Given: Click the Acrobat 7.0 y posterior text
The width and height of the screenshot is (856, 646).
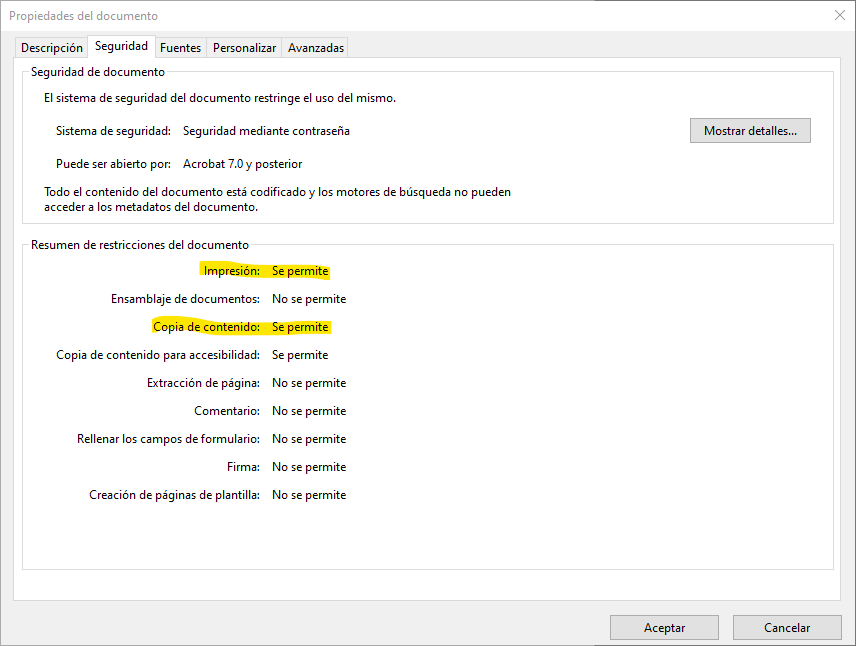Looking at the screenshot, I should tap(242, 164).
